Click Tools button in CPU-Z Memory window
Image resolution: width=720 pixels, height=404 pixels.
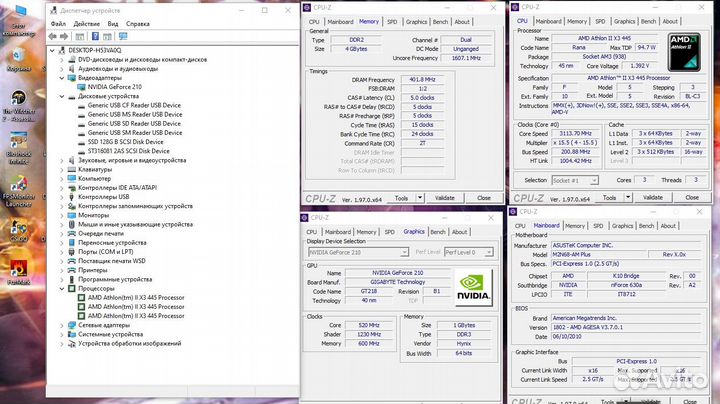tap(401, 198)
